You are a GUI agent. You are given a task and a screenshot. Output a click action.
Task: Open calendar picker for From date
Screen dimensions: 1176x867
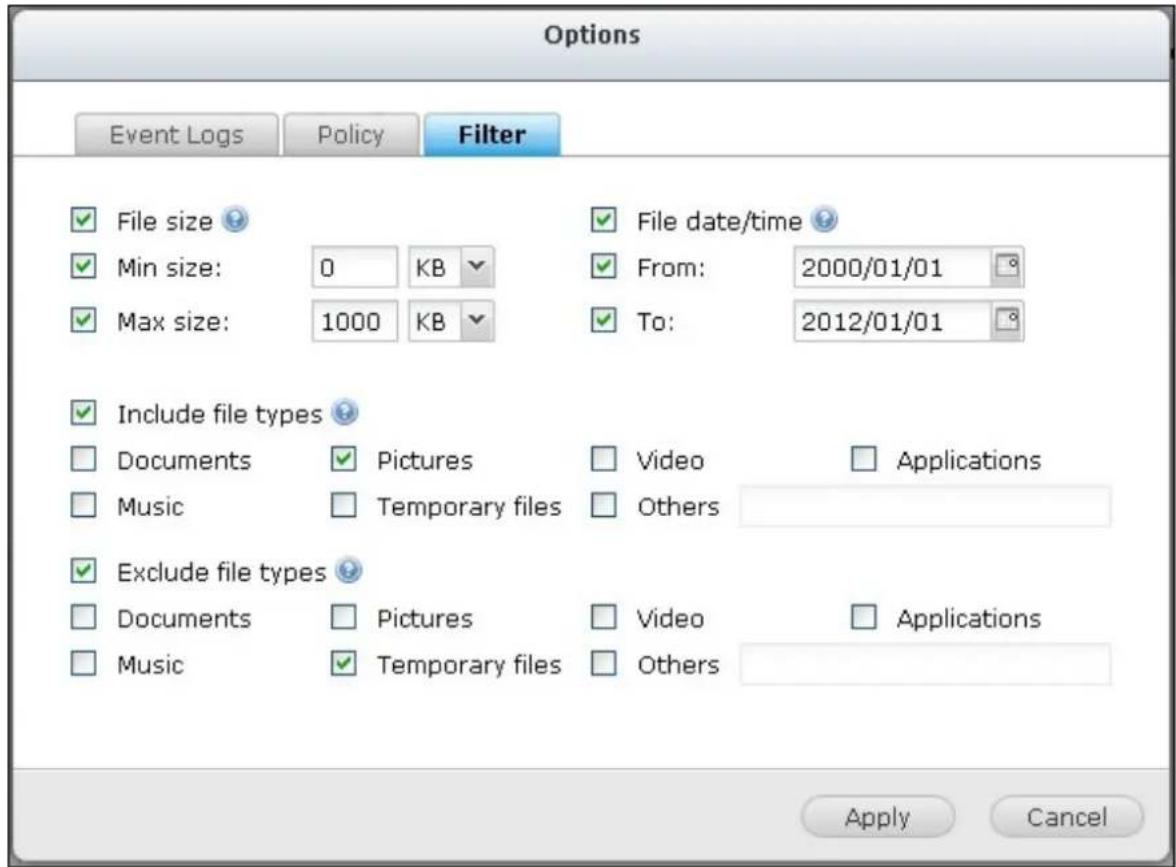click(1006, 266)
